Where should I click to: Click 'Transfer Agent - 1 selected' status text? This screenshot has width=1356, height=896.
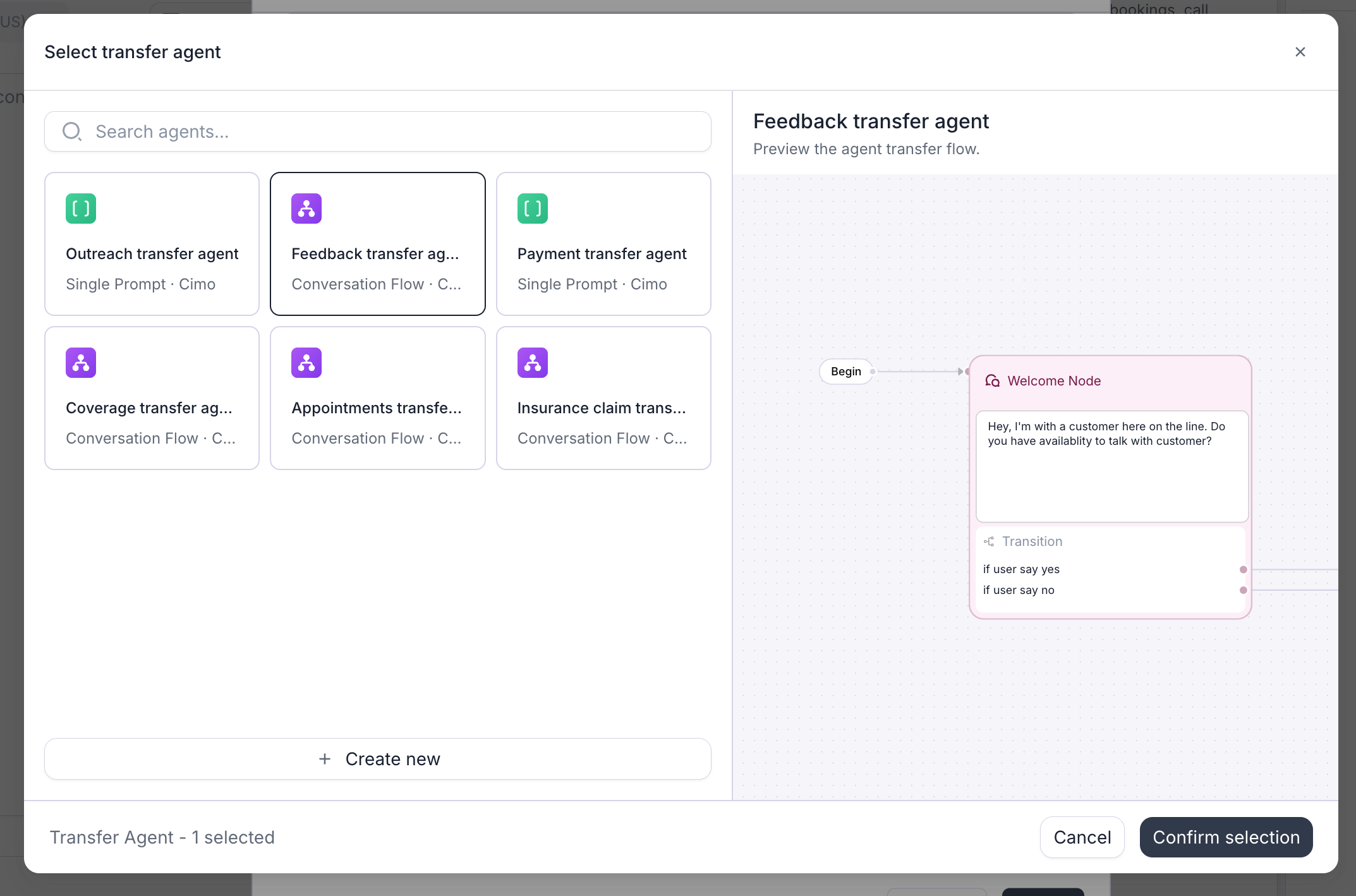click(x=162, y=837)
